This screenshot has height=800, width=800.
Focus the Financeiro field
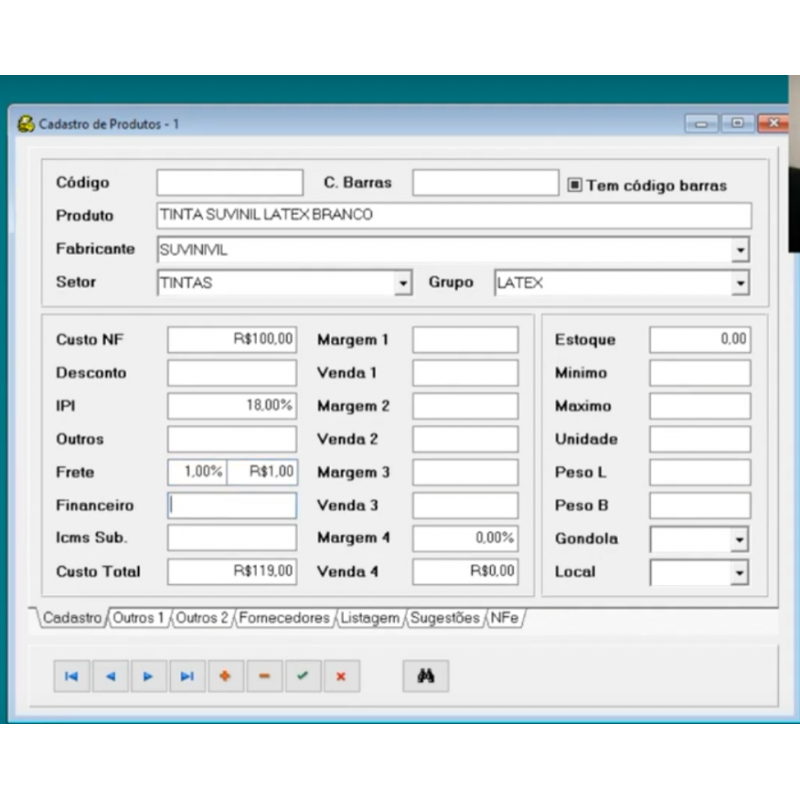[232, 506]
